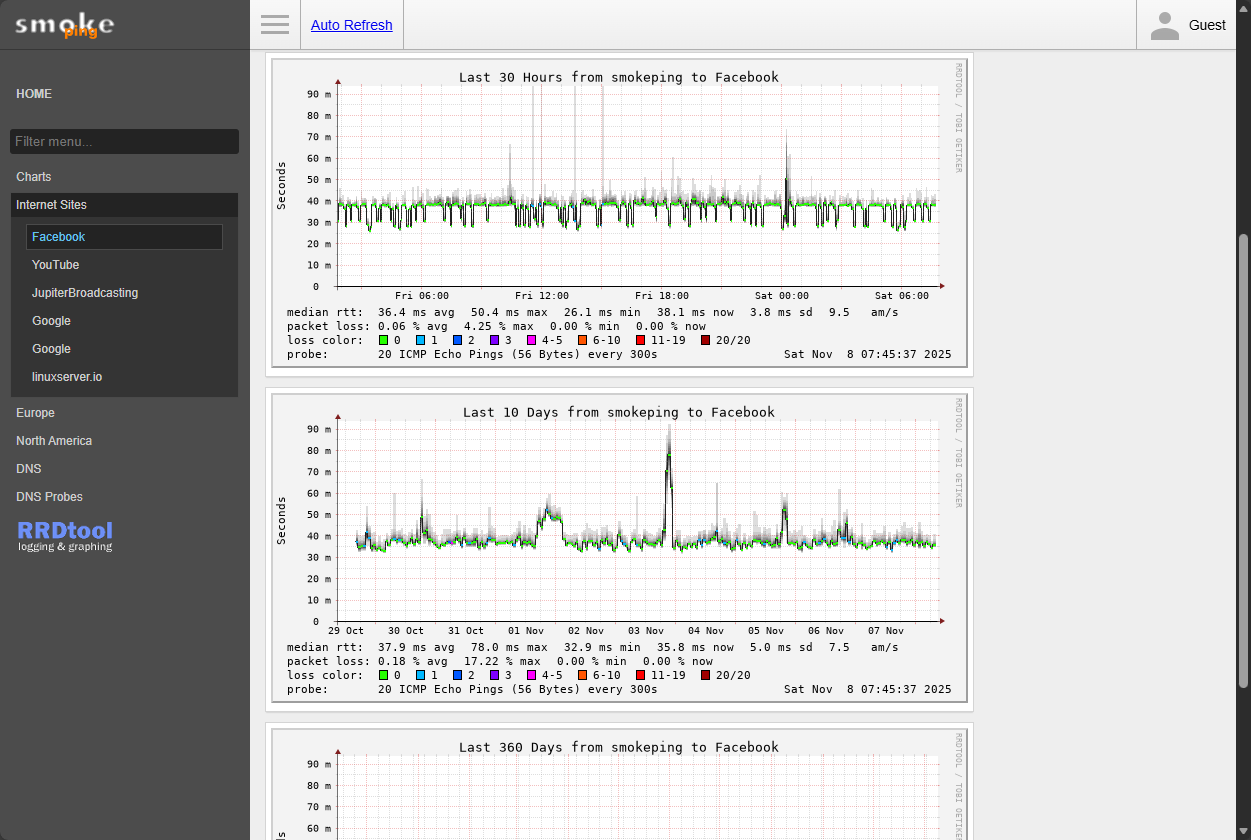
Task: Select the YouTube target
Action: [x=55, y=264]
